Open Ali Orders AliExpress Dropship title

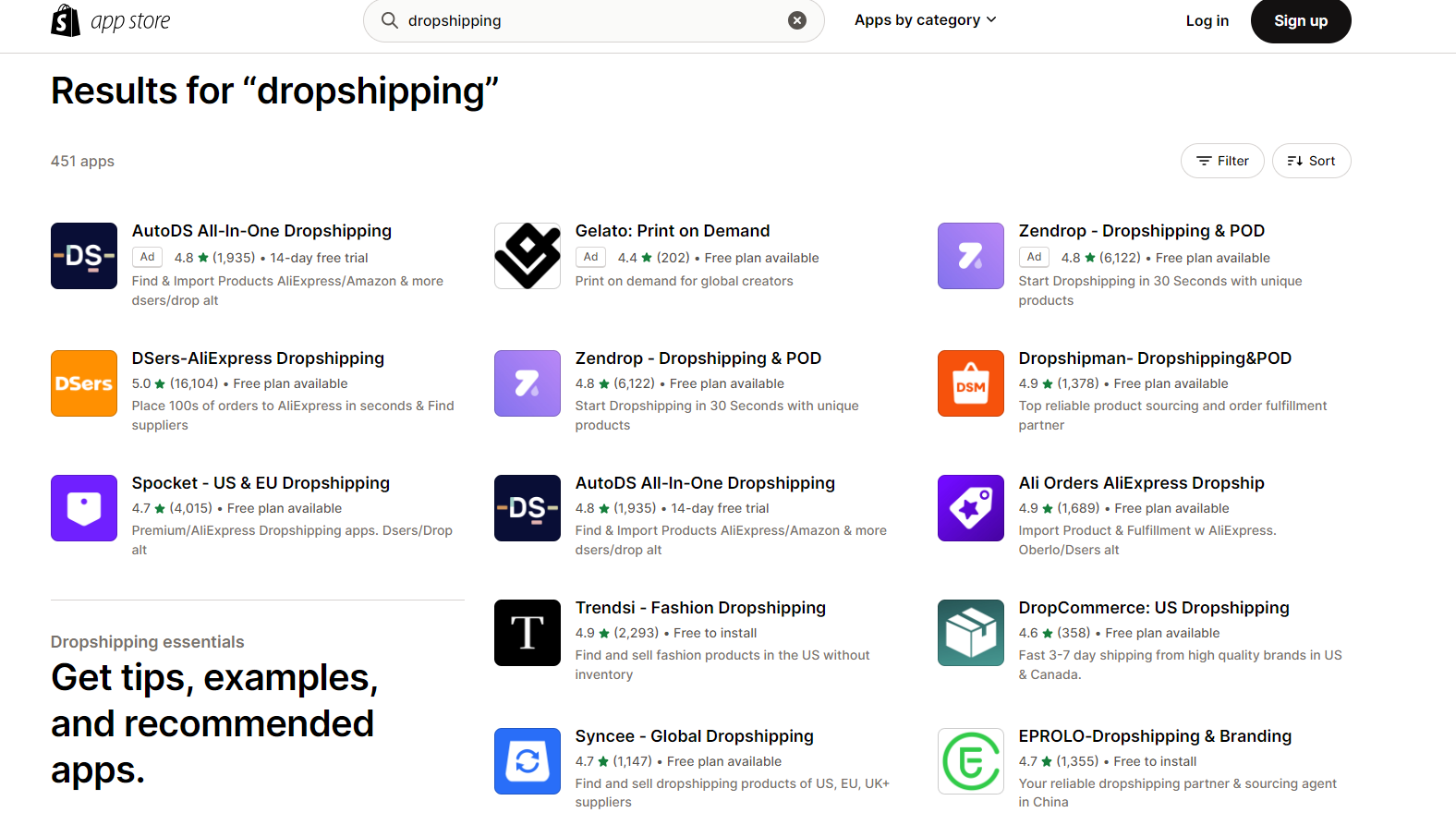[1142, 483]
